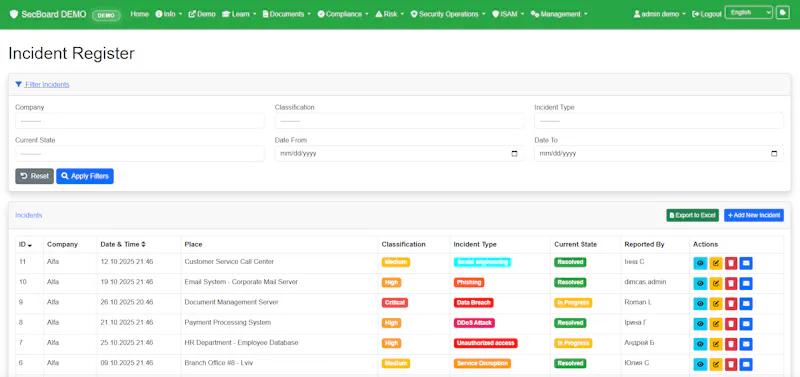
Task: Edit incident 9 Document Management Server
Action: click(716, 304)
